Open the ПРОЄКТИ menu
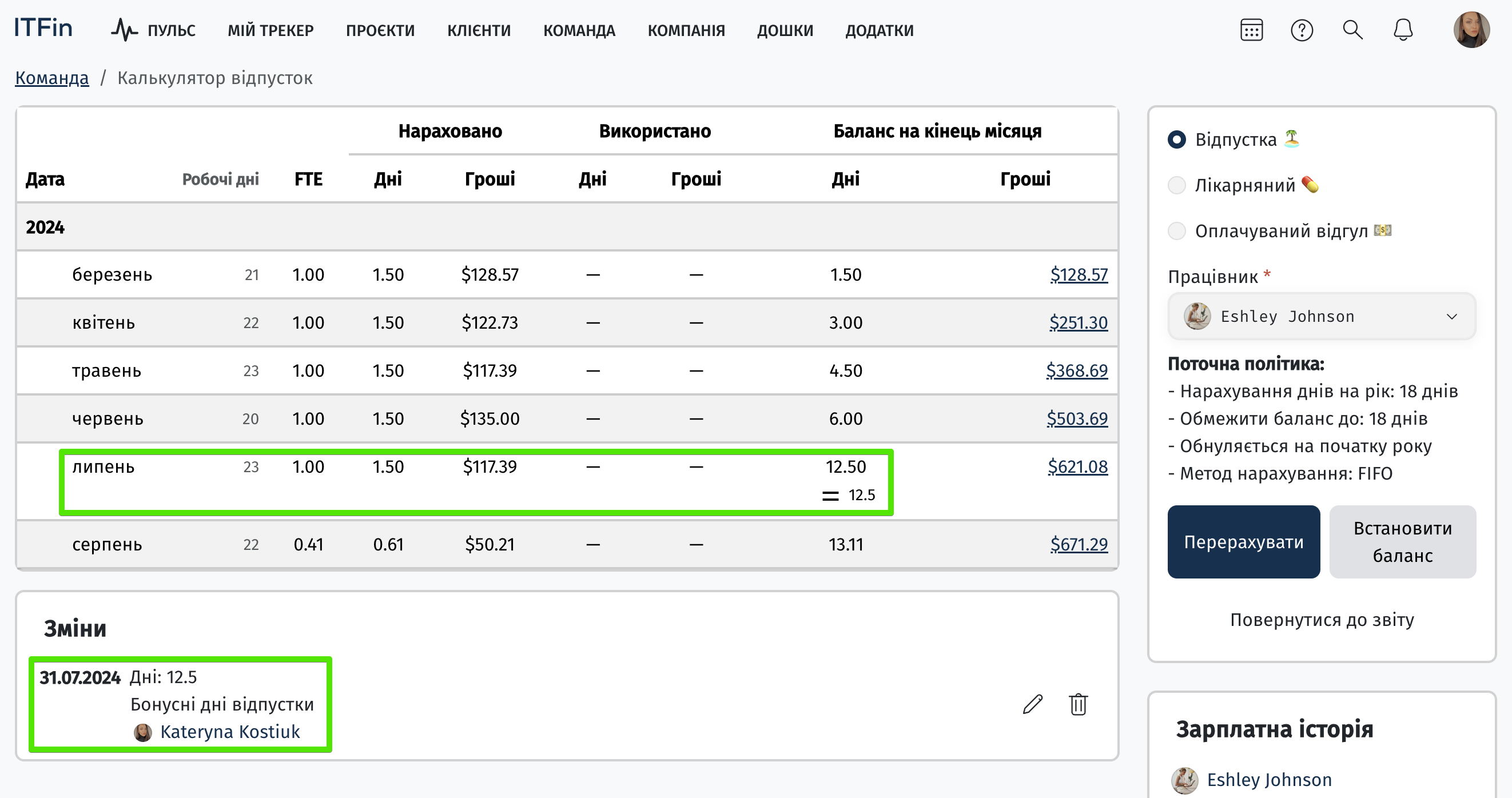Screen dimensions: 1512x798 380,30
